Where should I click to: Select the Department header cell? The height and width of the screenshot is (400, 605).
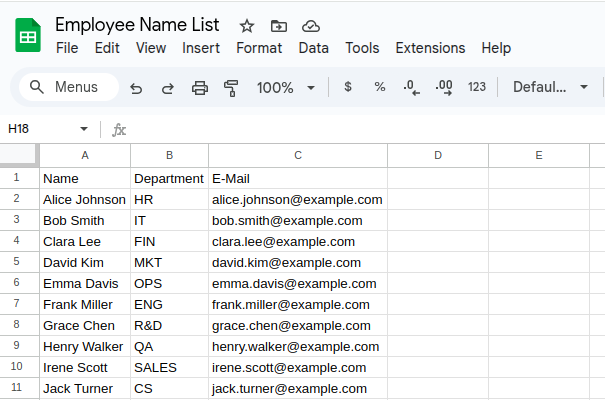(x=169, y=178)
